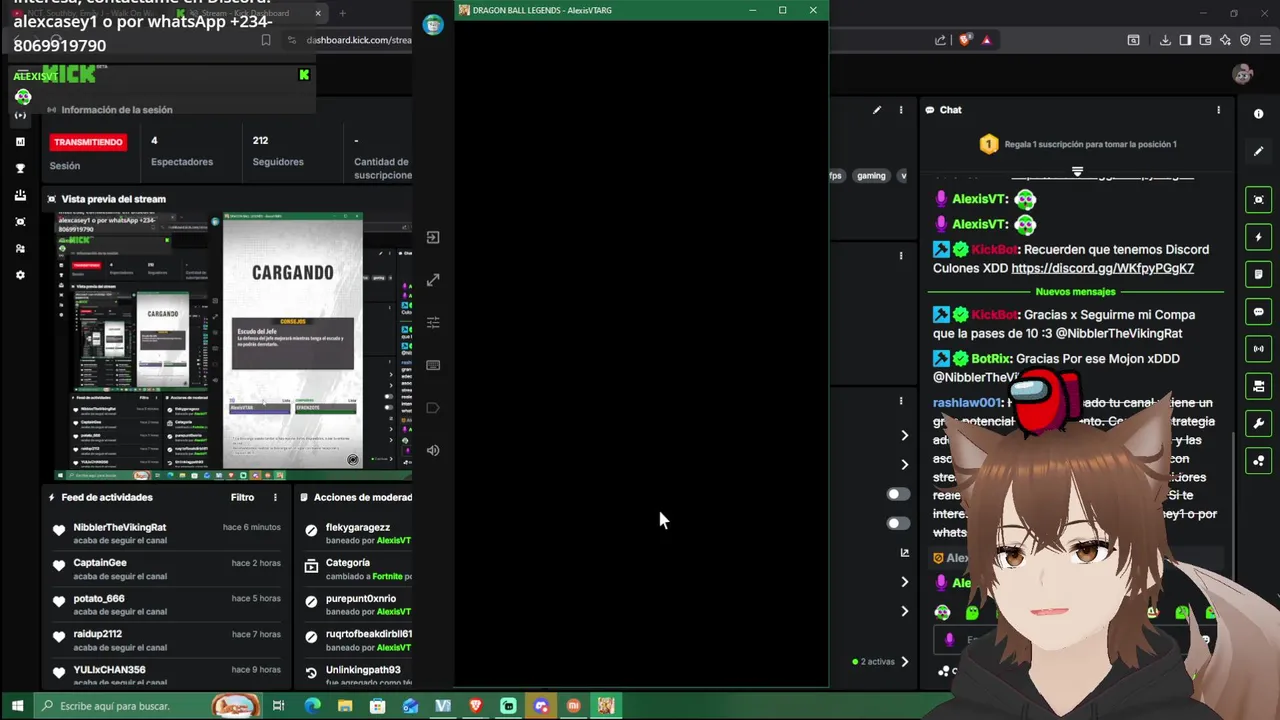
Task: Click the KickBot name on Discord reminder
Action: tap(994, 249)
